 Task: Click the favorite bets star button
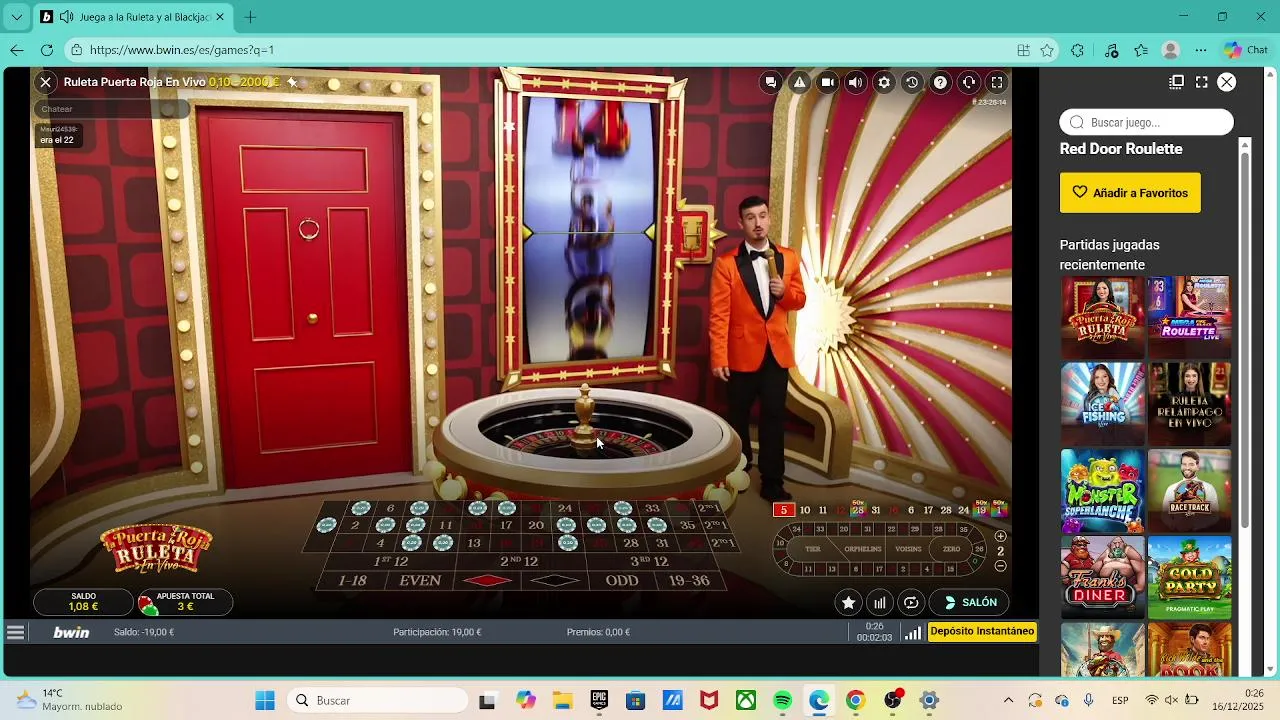click(x=848, y=602)
